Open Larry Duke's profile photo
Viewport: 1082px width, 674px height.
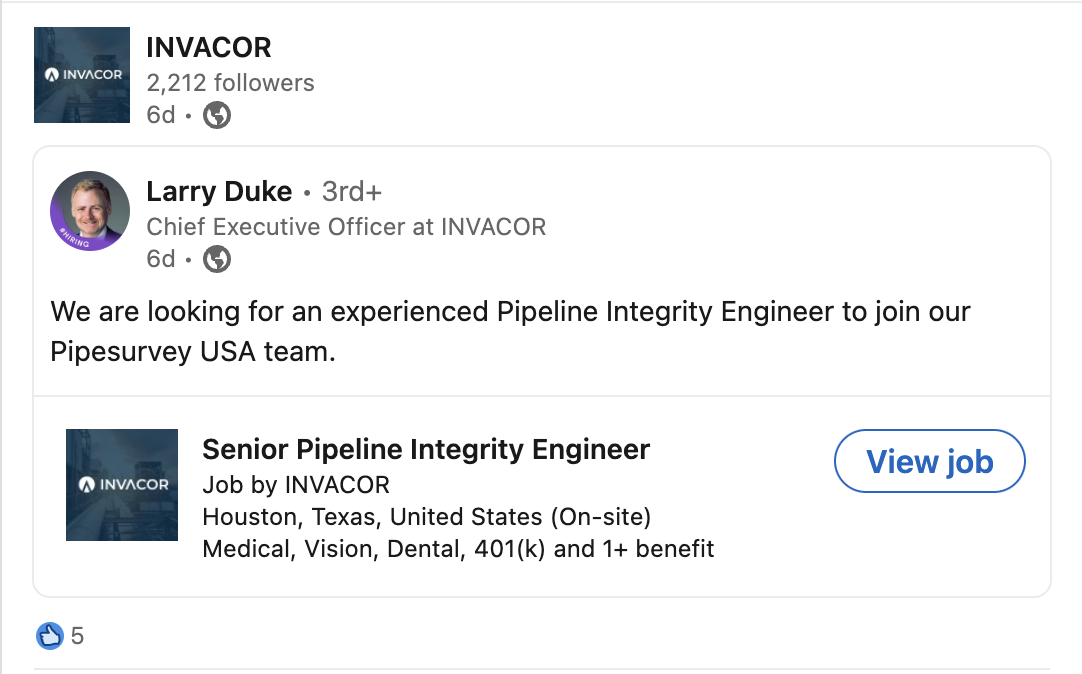click(x=90, y=210)
